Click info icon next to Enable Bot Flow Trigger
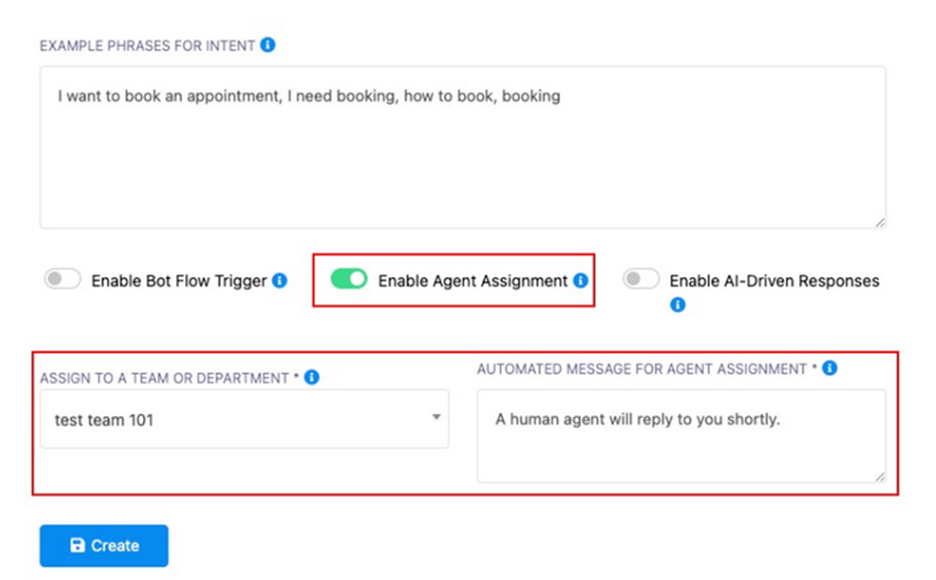Image resolution: width=936 pixels, height=580 pixels. (280, 281)
